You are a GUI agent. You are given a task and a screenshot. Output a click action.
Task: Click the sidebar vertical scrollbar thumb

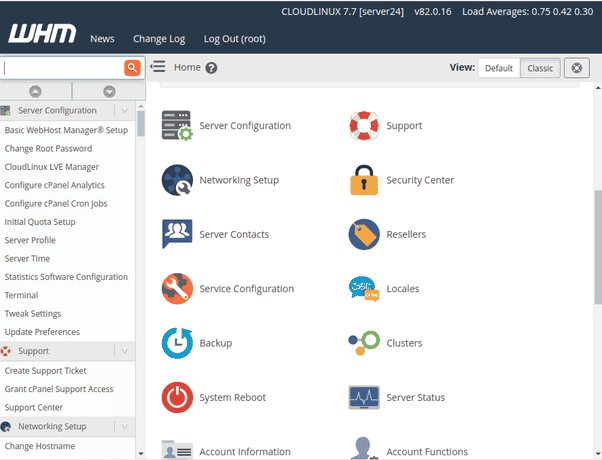pyautogui.click(x=141, y=123)
